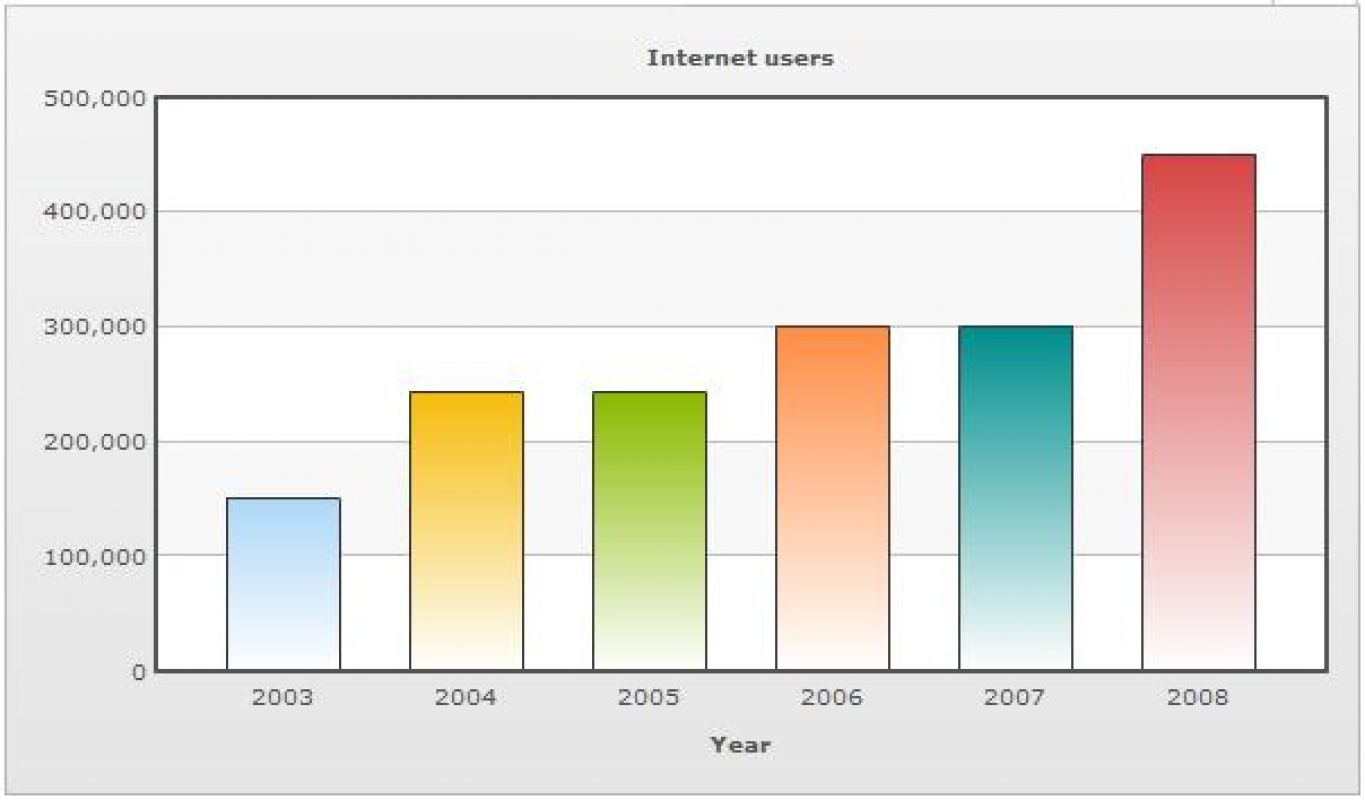The image size is (1365, 800).
Task: Click the 2003 x-axis label
Action: (x=283, y=697)
